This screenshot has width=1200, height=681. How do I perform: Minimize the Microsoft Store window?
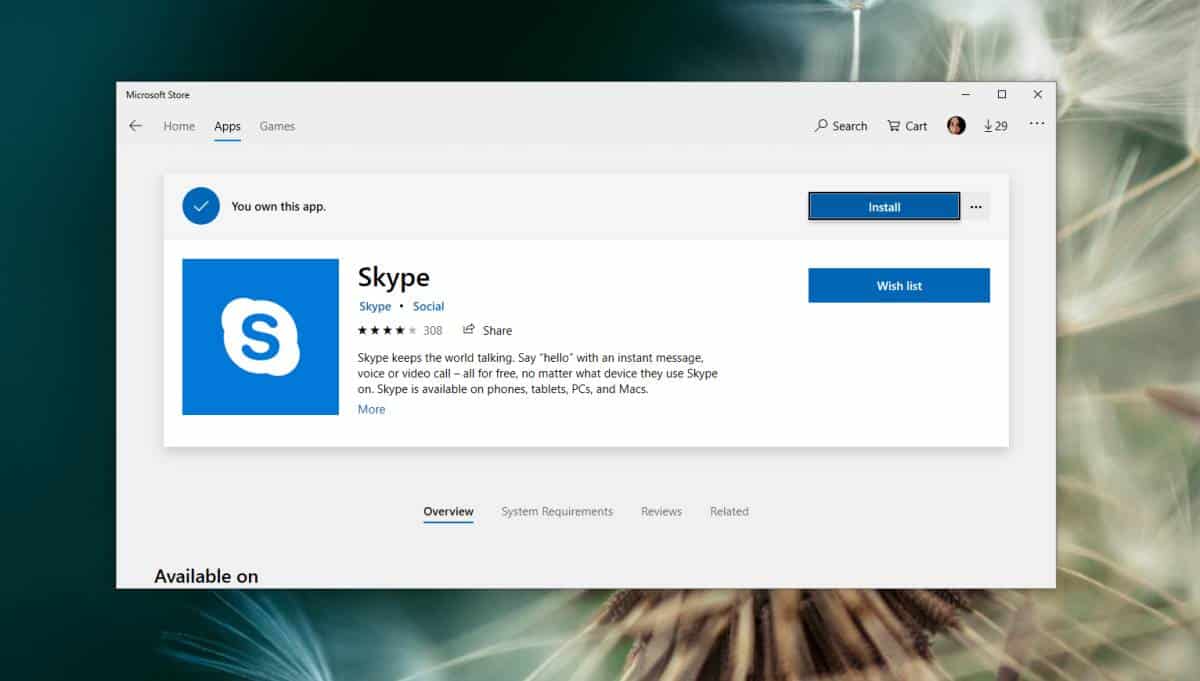pyautogui.click(x=965, y=95)
